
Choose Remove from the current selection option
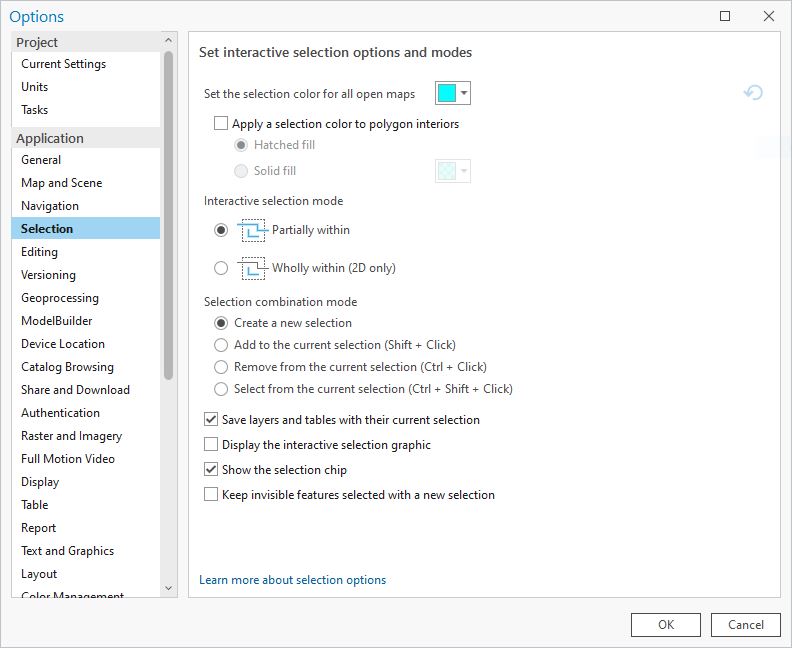point(222,367)
